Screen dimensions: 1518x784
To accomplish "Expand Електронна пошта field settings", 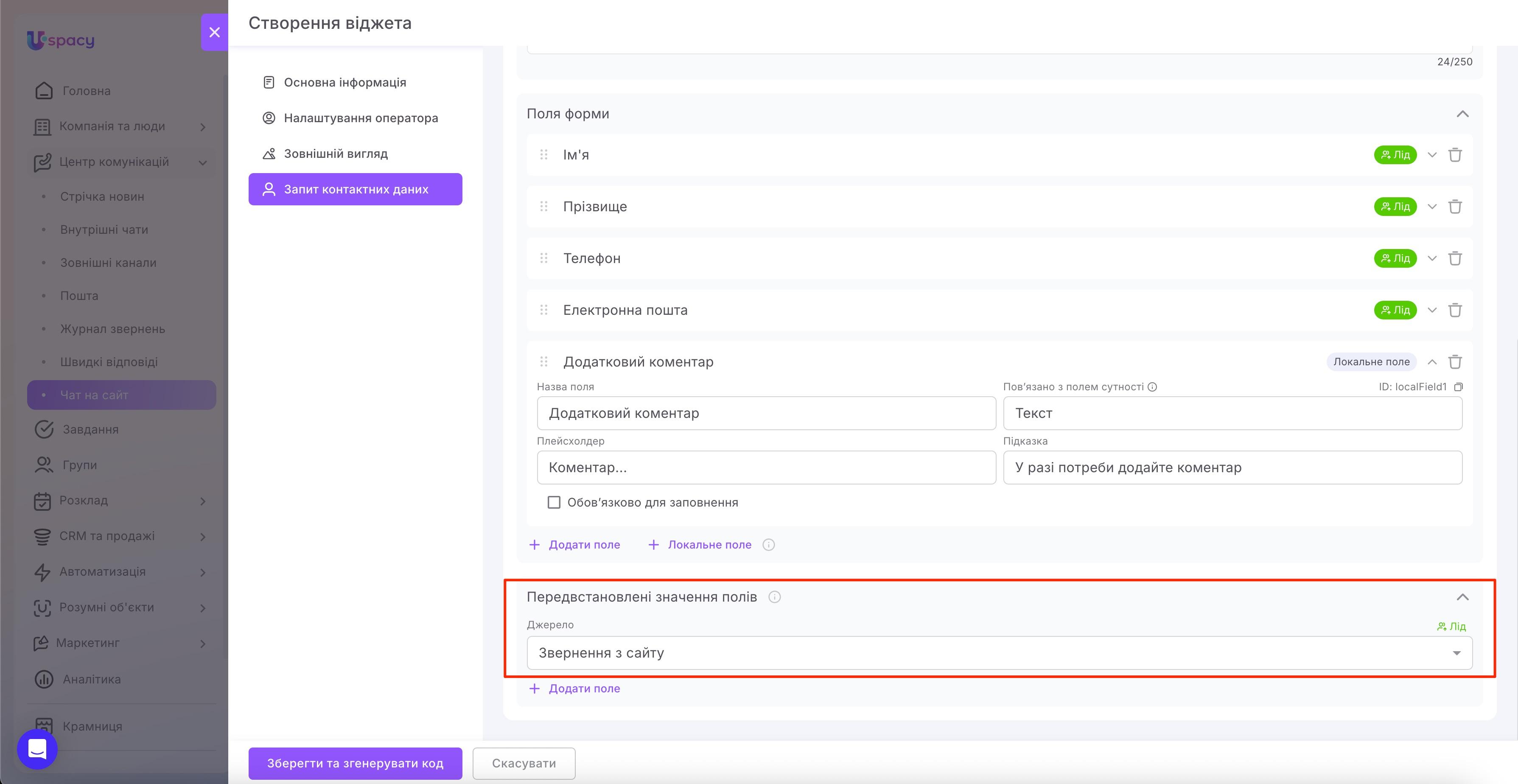I will point(1432,310).
